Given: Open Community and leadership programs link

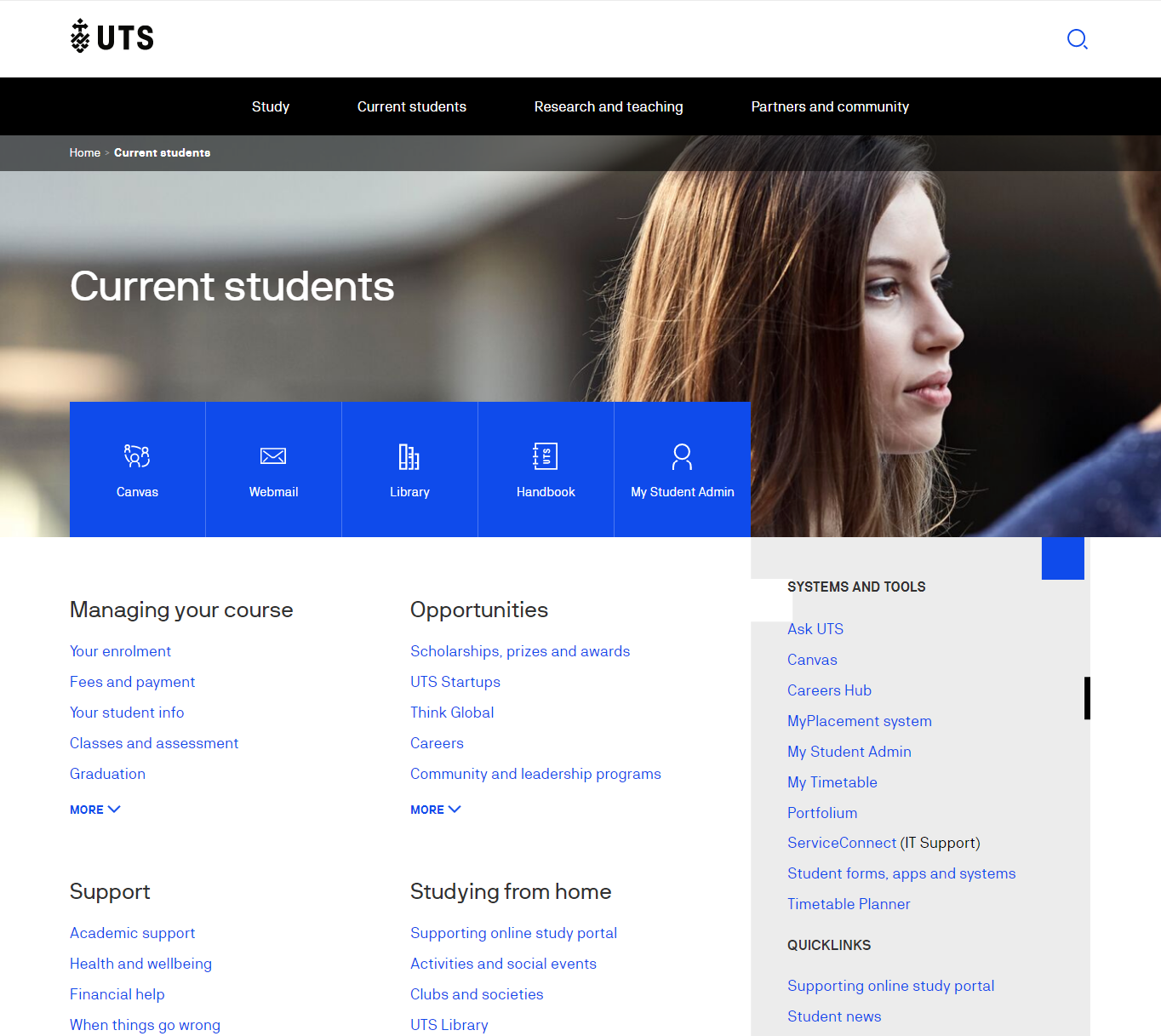Looking at the screenshot, I should (535, 774).
